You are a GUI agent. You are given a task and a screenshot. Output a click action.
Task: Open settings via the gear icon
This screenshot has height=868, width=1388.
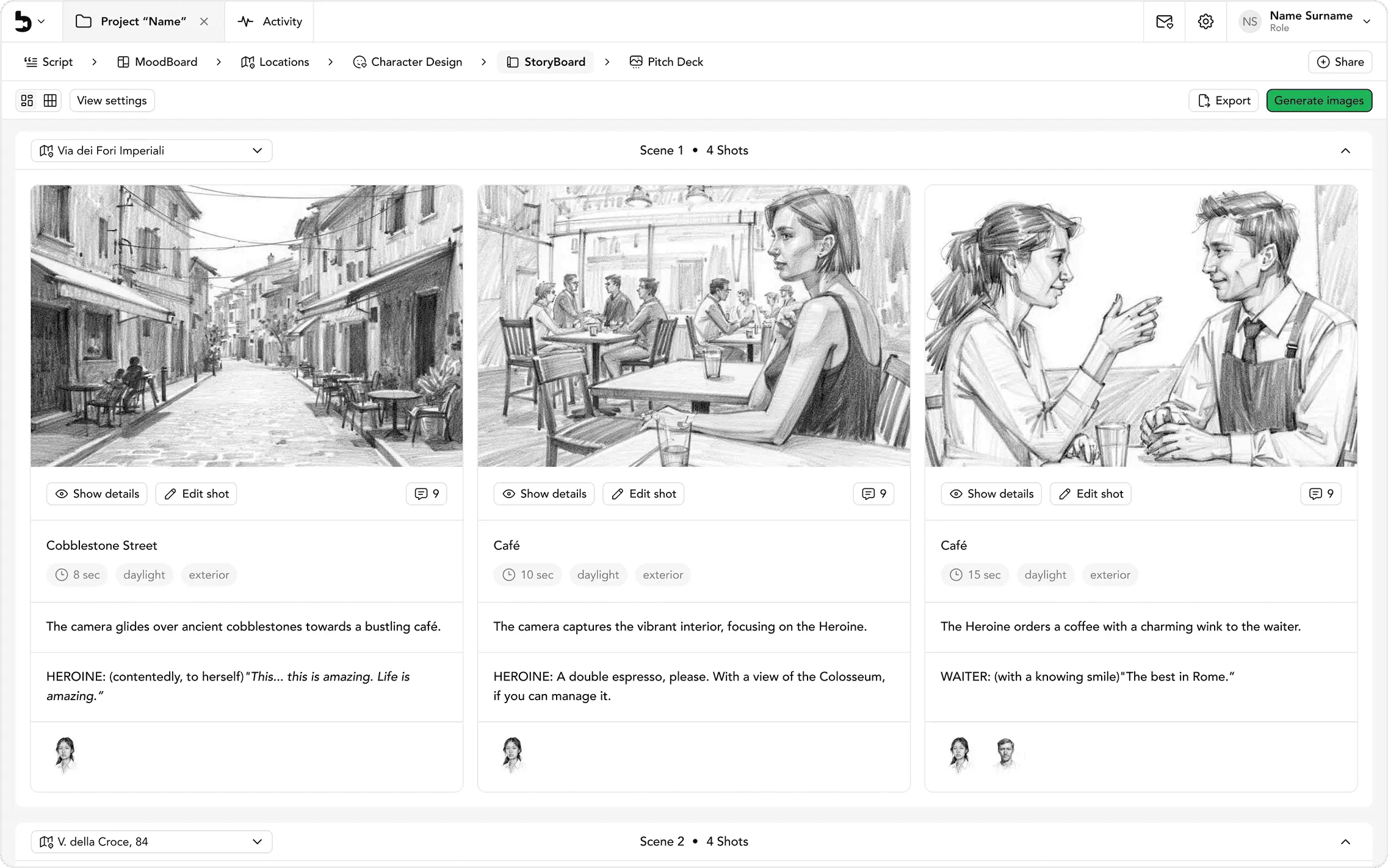[x=1205, y=21]
